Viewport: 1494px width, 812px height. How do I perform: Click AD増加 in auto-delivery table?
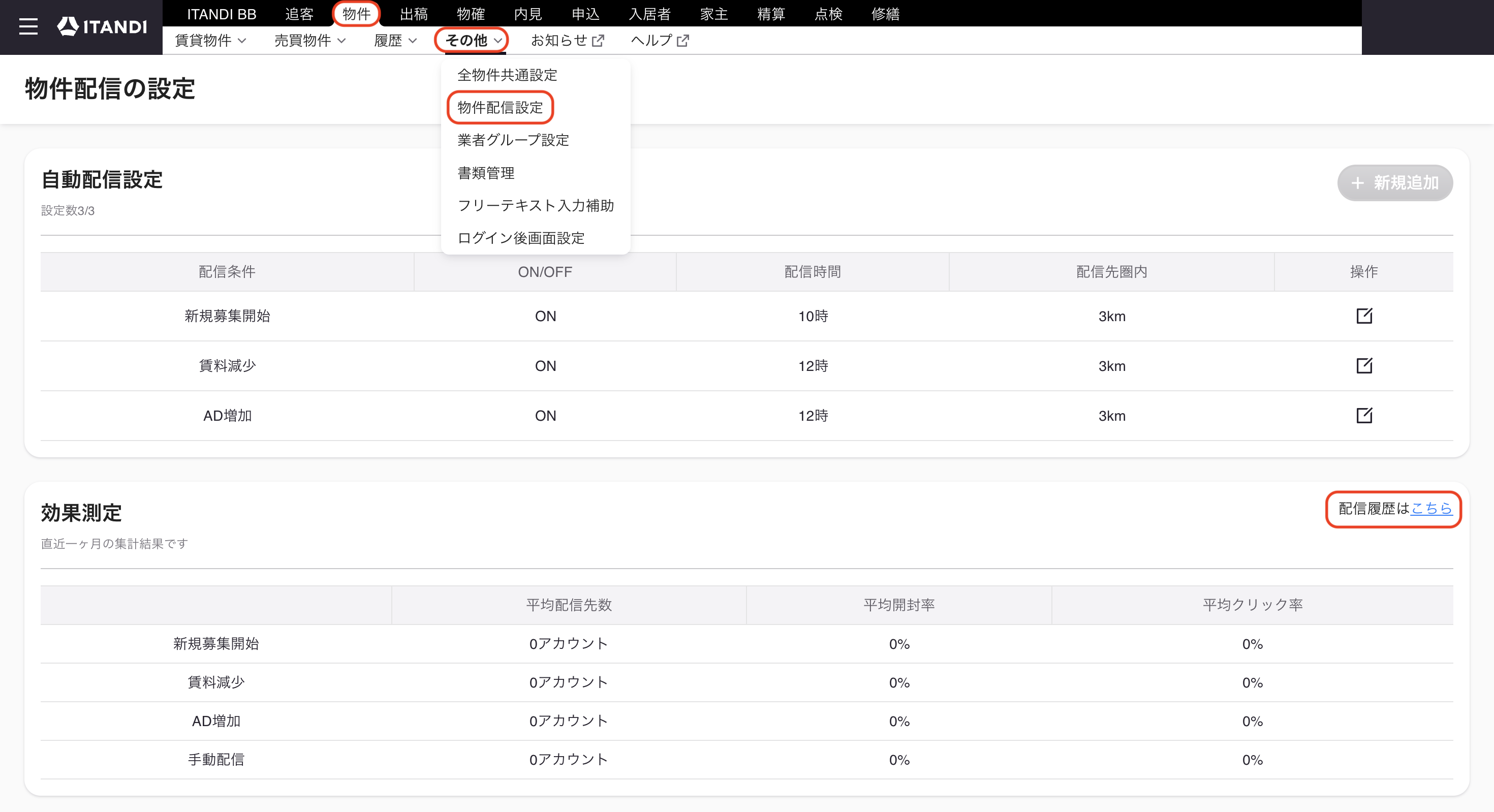(227, 416)
